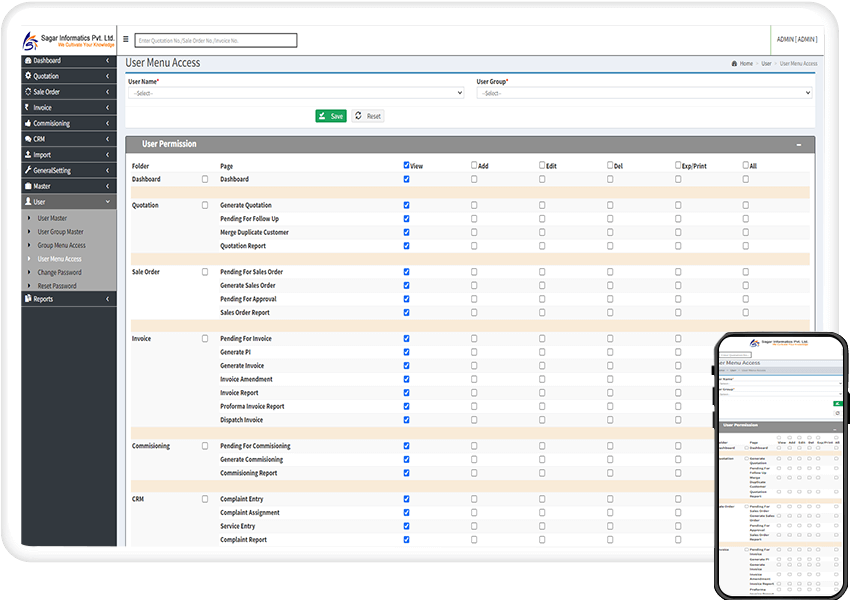This screenshot has width=850, height=600.
Task: Check Del for Invoice Amendment
Action: coord(610,379)
